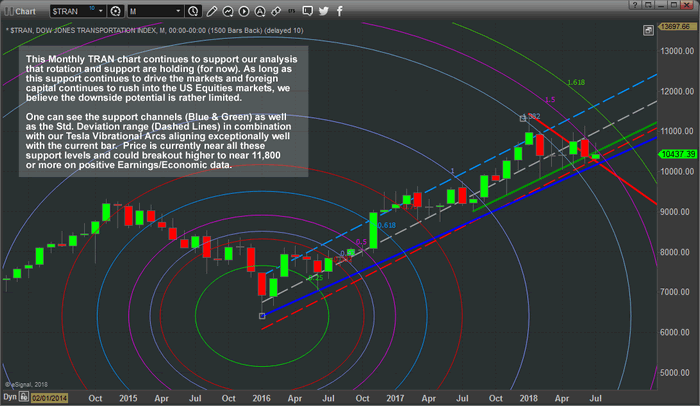Open the alerts A icon
Screen dimensions: 700x406
[x=260, y=11]
